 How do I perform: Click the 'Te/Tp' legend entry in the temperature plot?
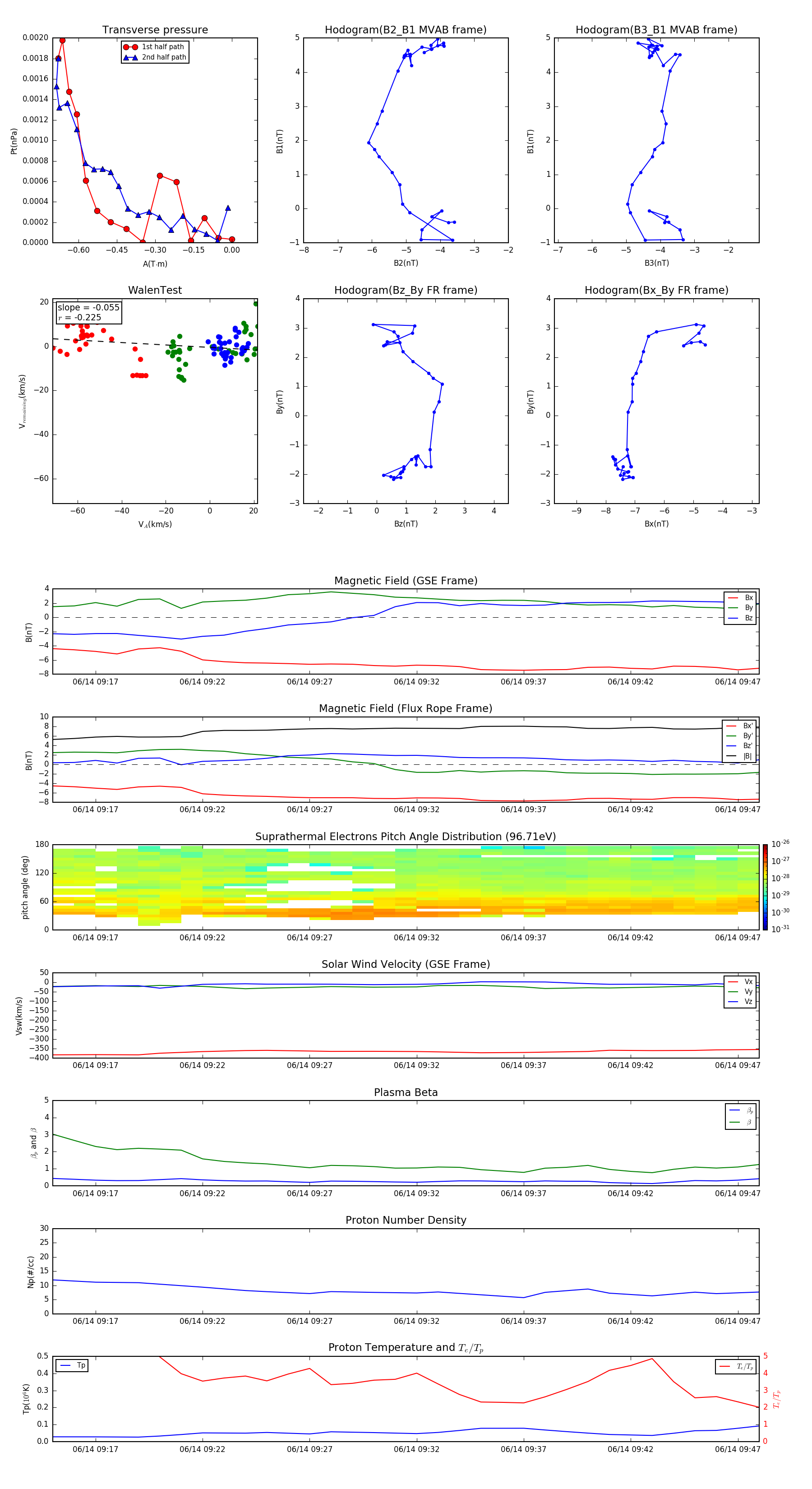coord(736,1366)
